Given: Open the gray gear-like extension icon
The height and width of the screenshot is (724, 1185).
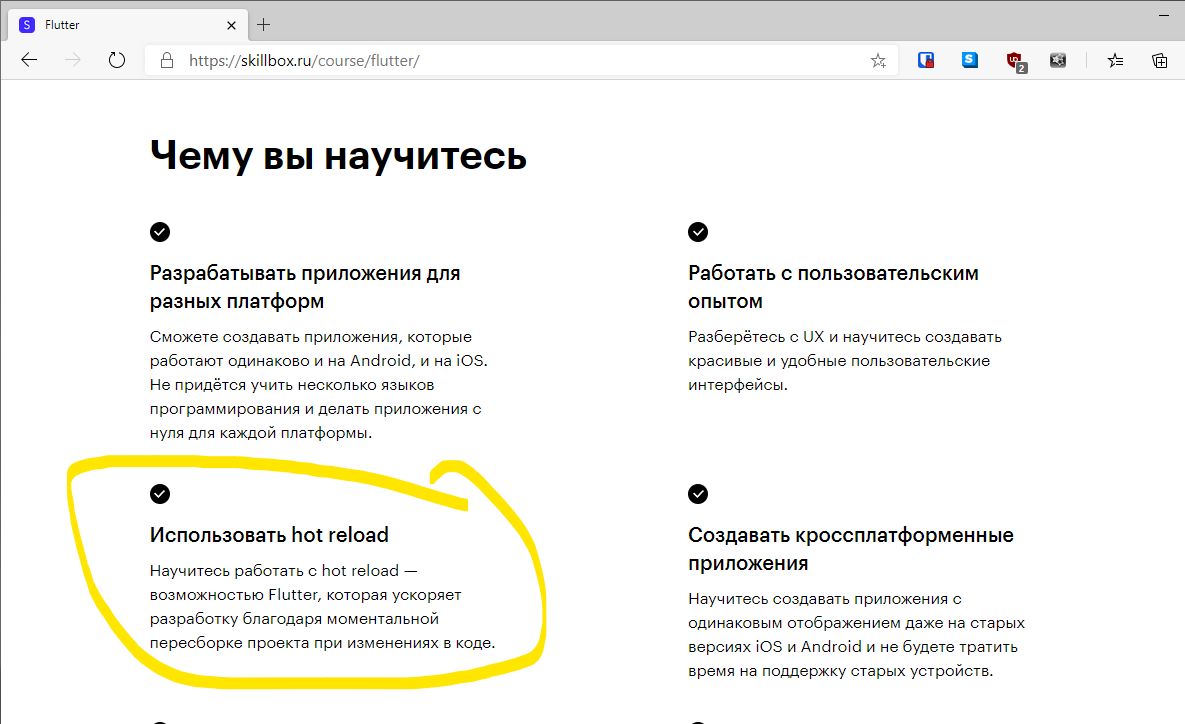Looking at the screenshot, I should [x=1058, y=60].
